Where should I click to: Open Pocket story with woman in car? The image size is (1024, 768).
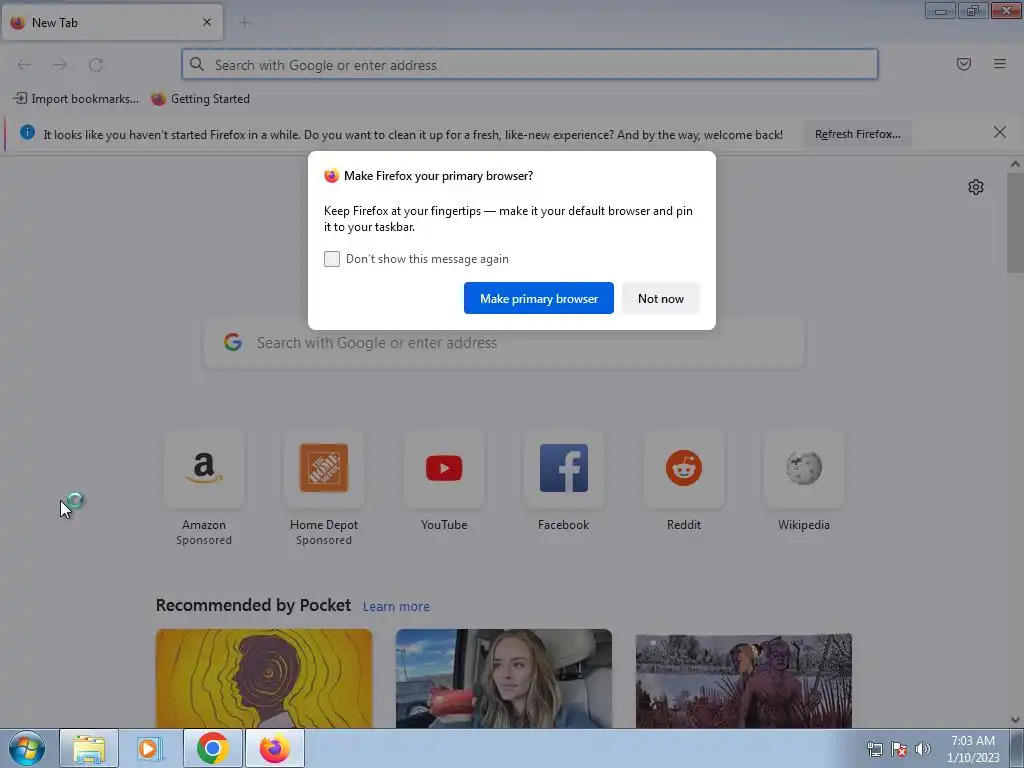[x=504, y=679]
